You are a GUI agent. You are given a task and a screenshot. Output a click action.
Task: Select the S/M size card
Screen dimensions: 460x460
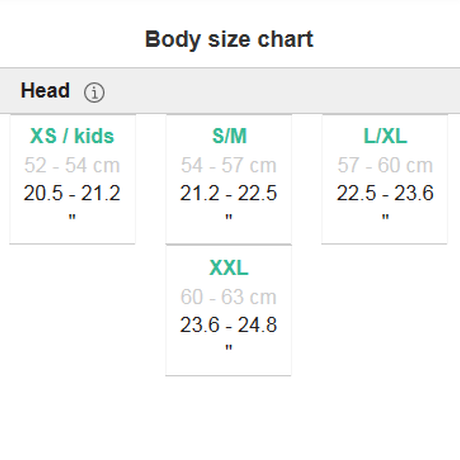(x=229, y=179)
